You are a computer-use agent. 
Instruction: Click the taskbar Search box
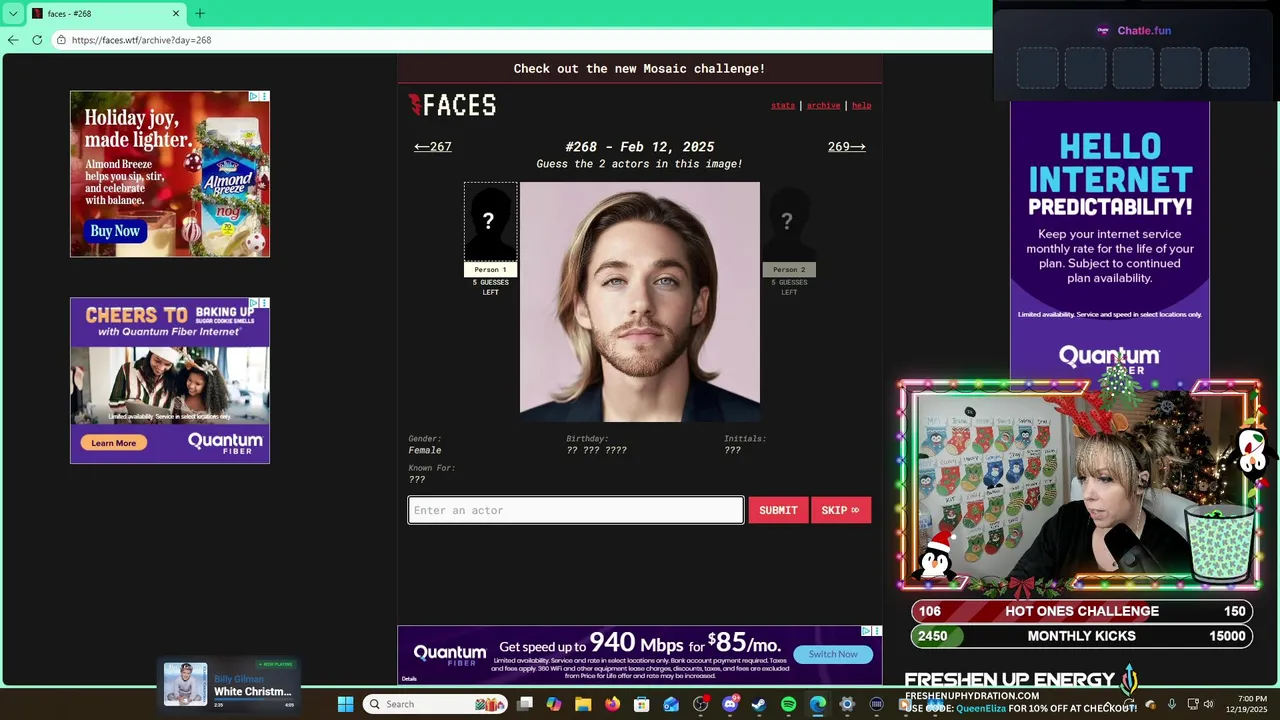click(435, 704)
